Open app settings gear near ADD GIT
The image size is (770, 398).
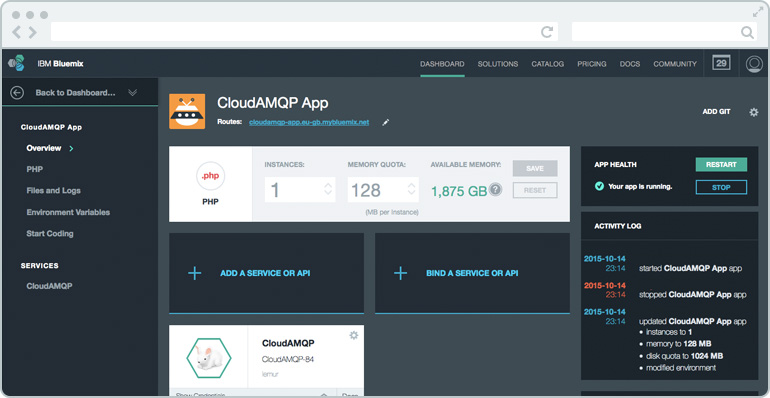click(x=754, y=112)
